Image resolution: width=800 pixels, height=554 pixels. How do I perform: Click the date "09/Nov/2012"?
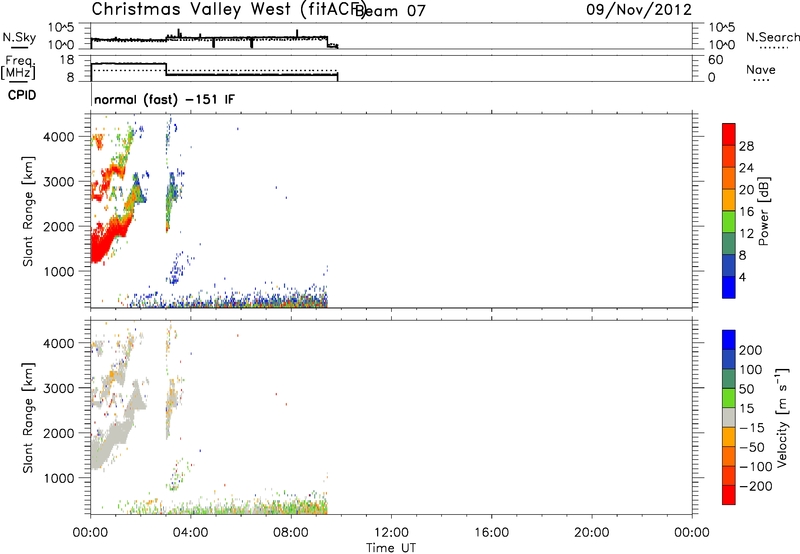tap(639, 10)
